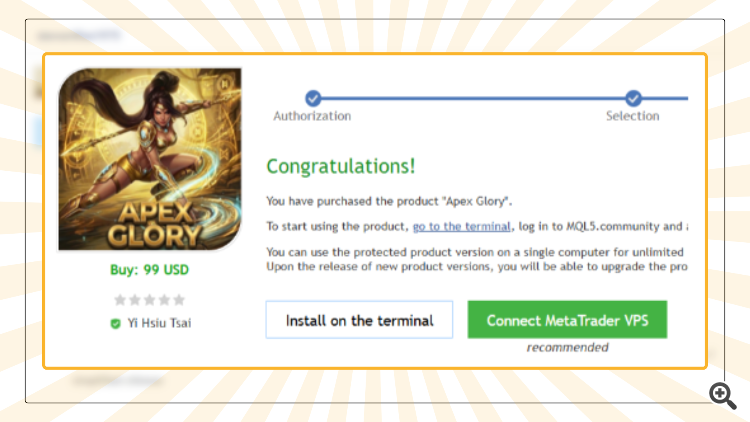Image resolution: width=750 pixels, height=422 pixels.
Task: Click the Buy: 99 USD price label
Action: 150,270
